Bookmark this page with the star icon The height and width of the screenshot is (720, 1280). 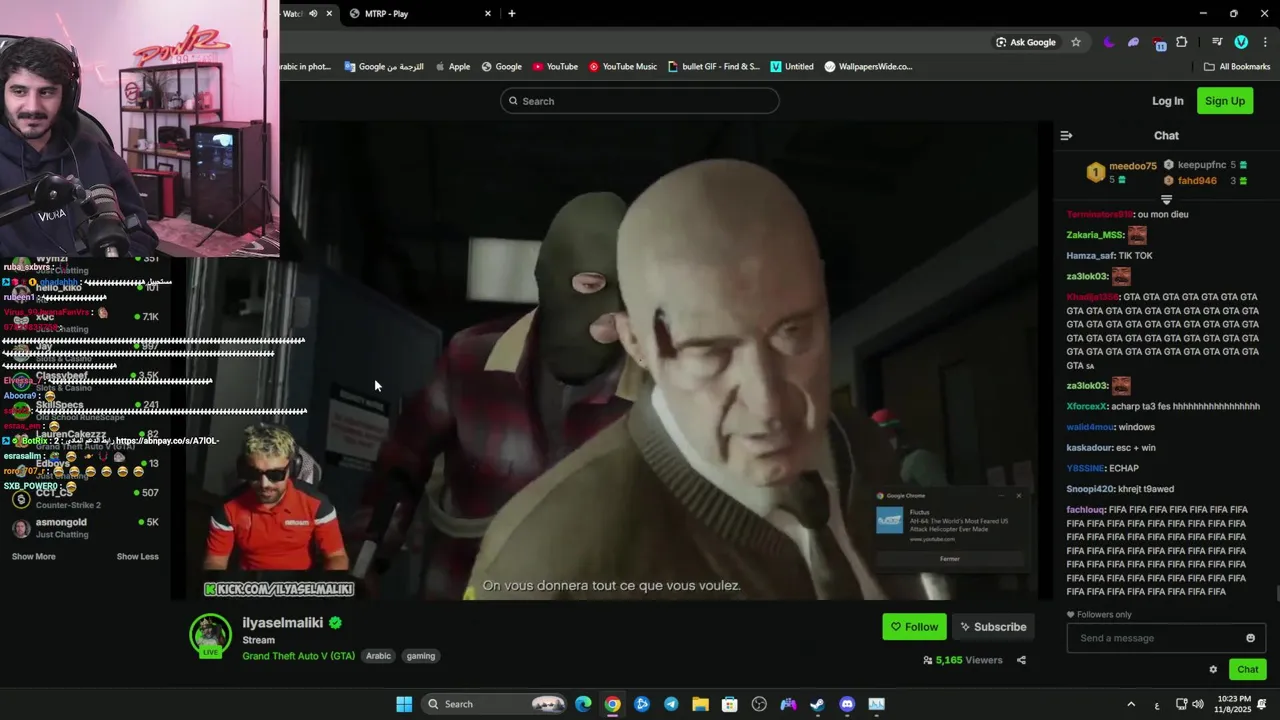[x=1076, y=42]
